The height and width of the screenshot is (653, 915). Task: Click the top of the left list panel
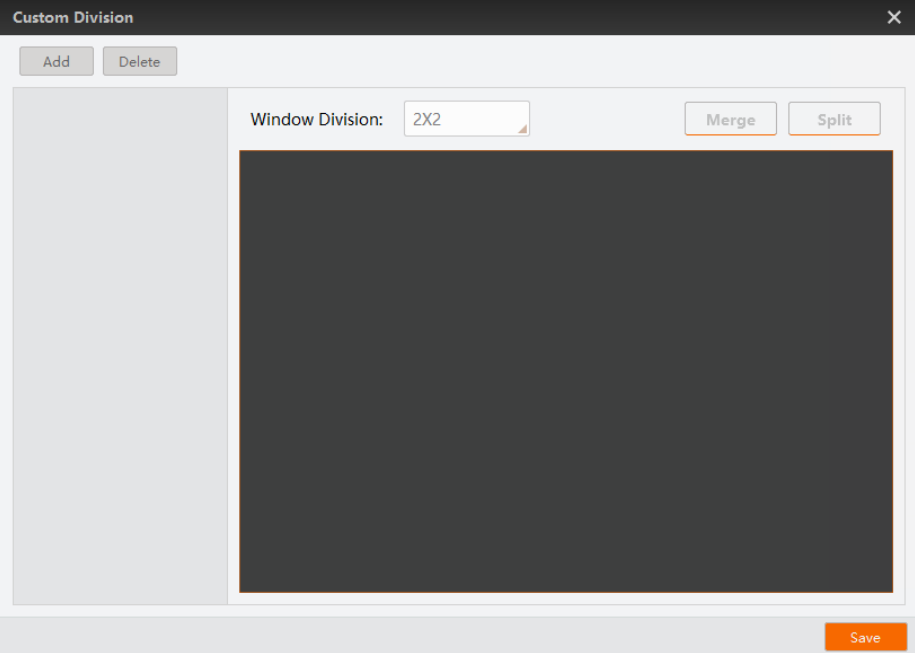120,99
